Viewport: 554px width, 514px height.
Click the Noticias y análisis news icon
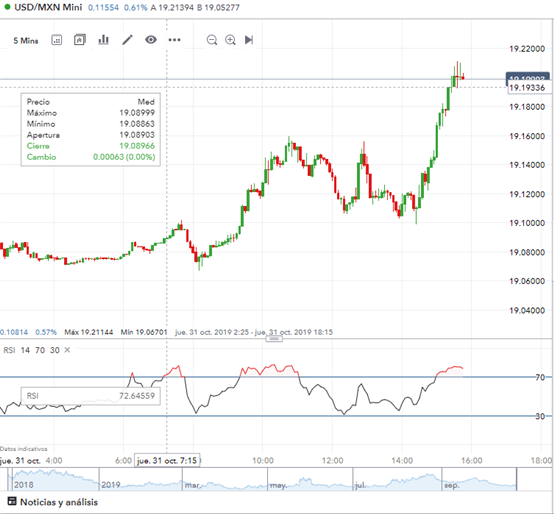pos(12,501)
